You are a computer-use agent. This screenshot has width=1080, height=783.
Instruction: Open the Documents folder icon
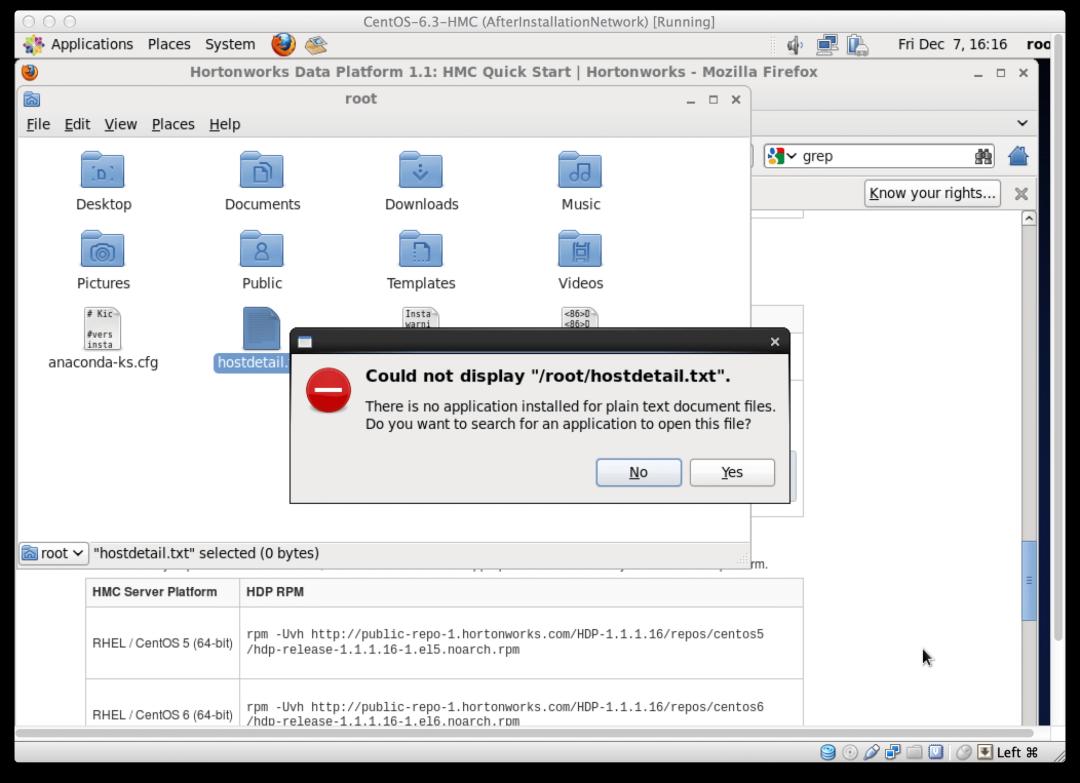261,171
